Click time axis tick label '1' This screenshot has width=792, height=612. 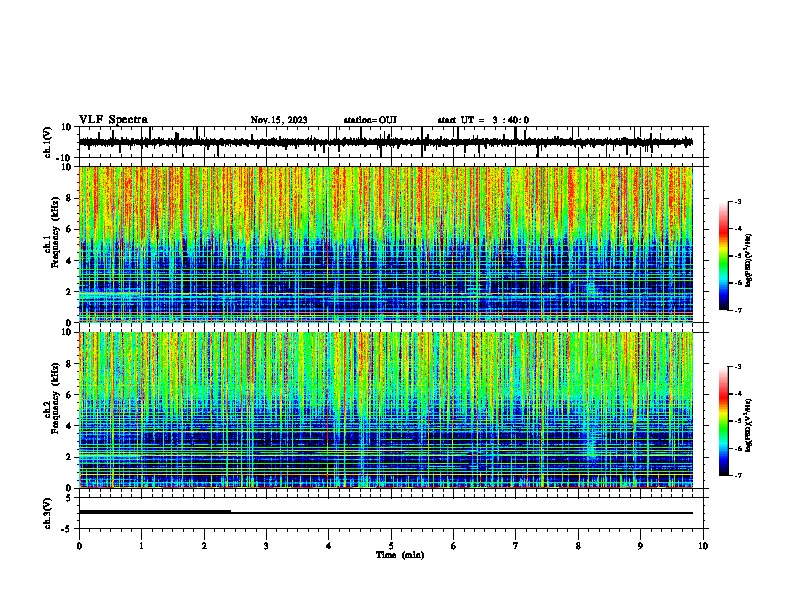[x=141, y=546]
